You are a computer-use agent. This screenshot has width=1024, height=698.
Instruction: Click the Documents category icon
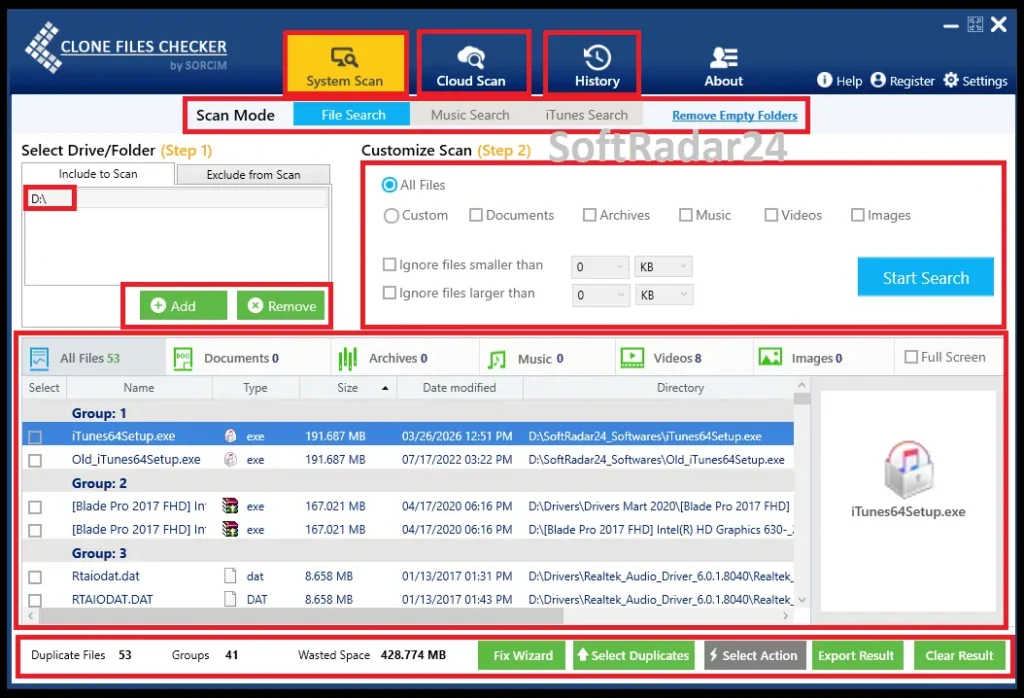pos(183,358)
